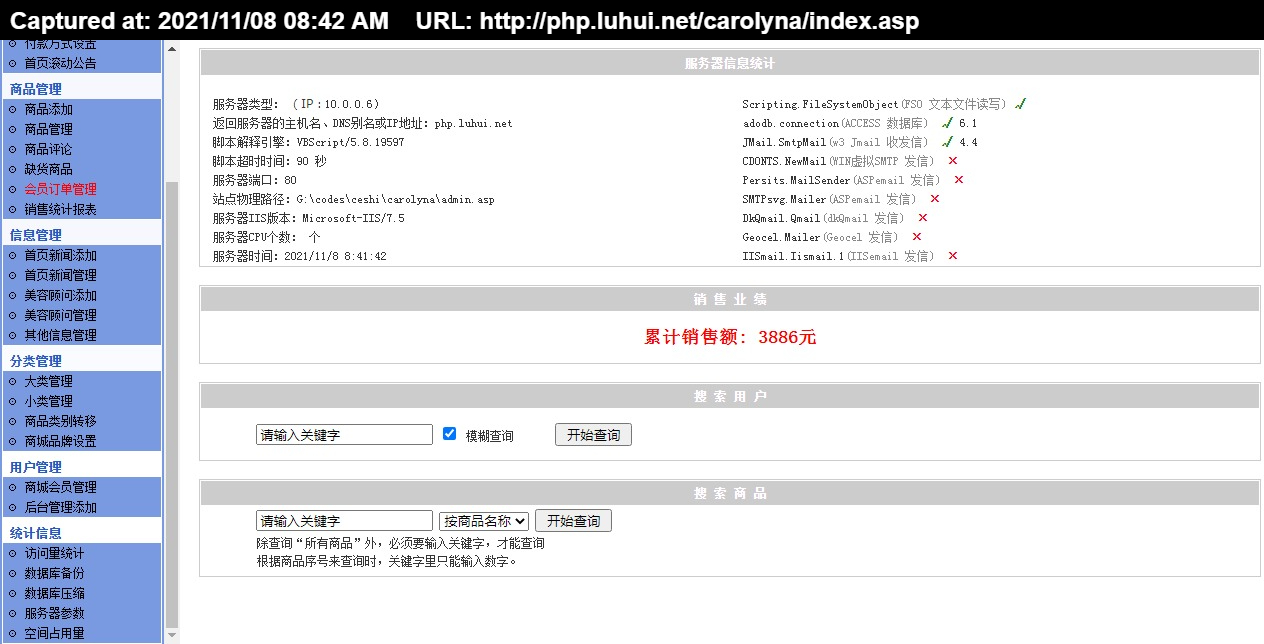Screen dimensions: 1264x644
Task: Open 商城会员管理
Action: click(x=60, y=487)
